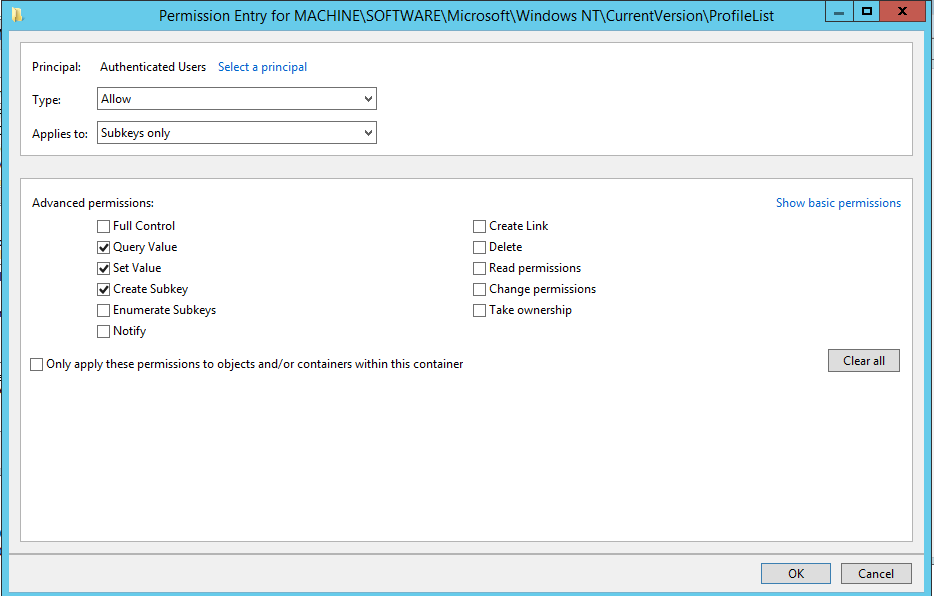Tick the Notify checkbox
Screen dimensions: 934x596
coord(103,331)
